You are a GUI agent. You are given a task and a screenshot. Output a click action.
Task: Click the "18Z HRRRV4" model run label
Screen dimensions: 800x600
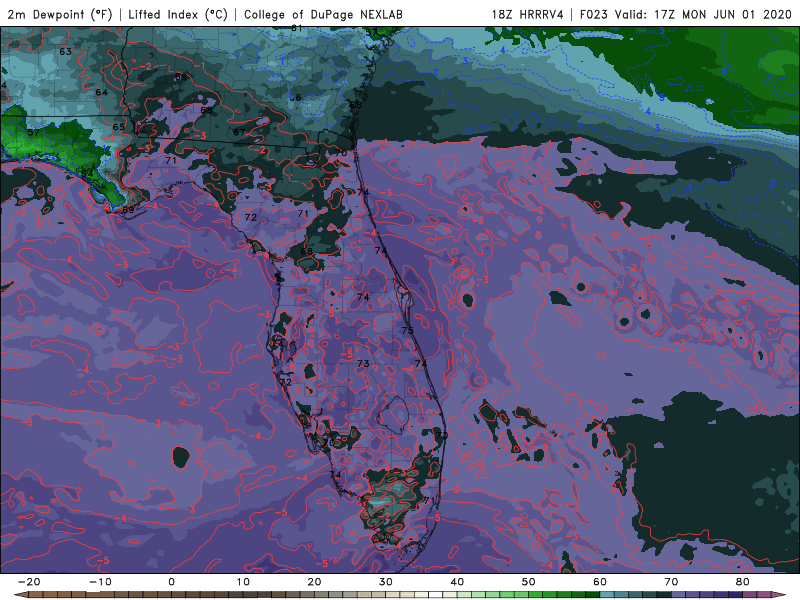[x=528, y=14]
